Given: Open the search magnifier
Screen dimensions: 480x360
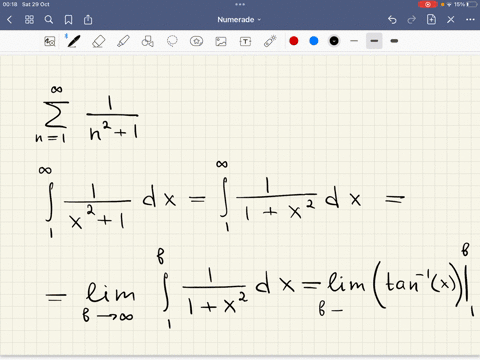Looking at the screenshot, I should pyautogui.click(x=49, y=20).
